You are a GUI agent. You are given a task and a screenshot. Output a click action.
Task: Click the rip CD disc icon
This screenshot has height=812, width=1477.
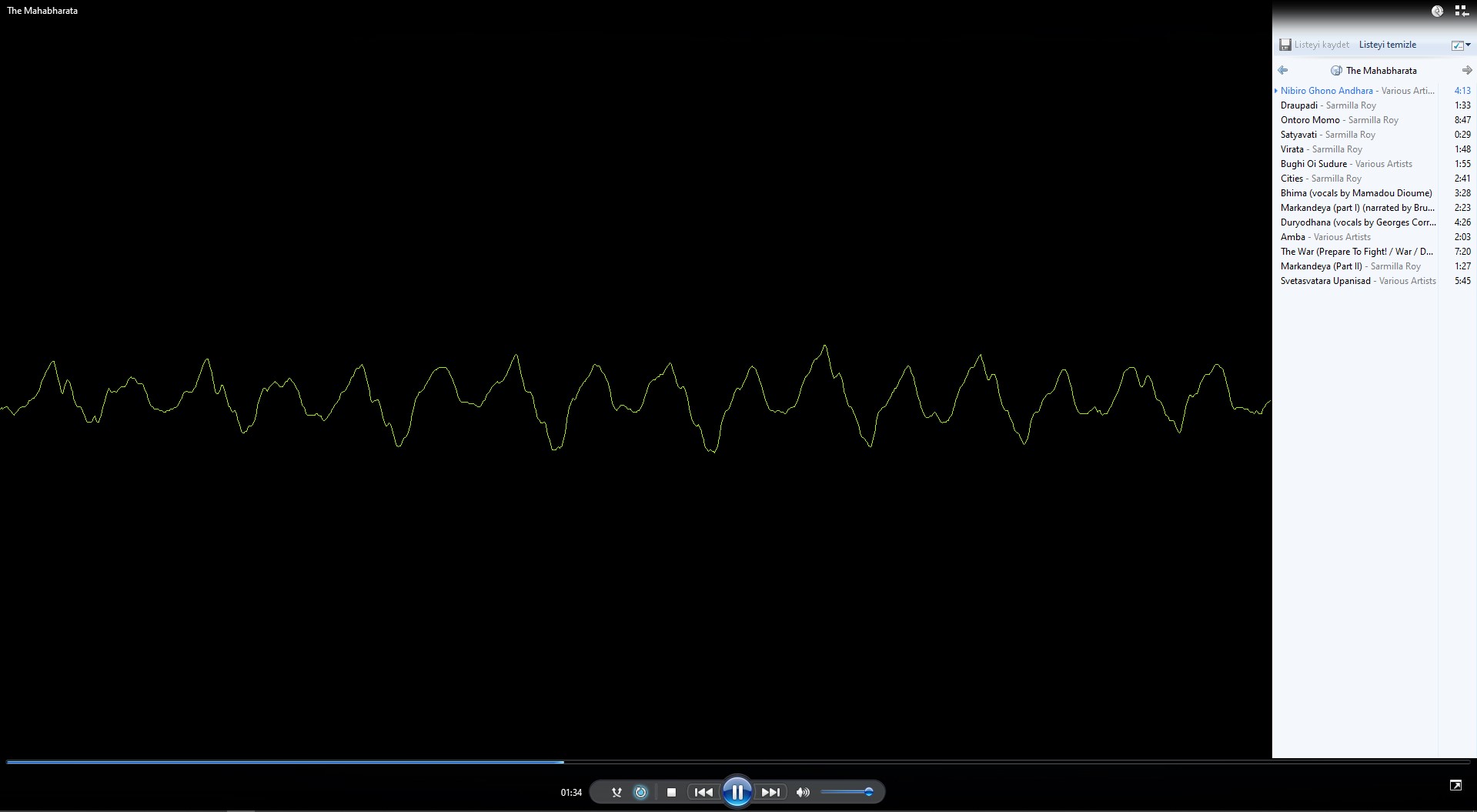1437,11
